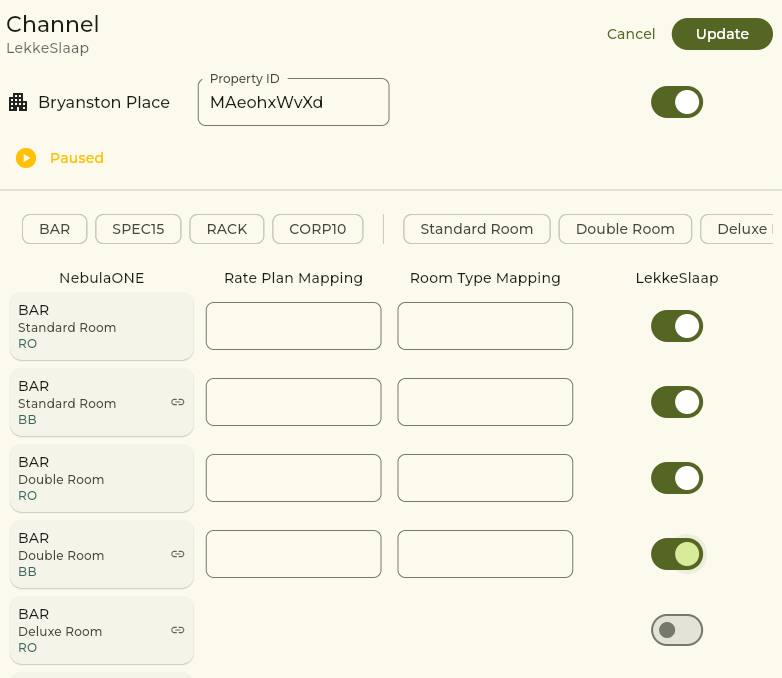Toggle the Bryanston Place property switch
782x678 pixels.
pos(677,102)
